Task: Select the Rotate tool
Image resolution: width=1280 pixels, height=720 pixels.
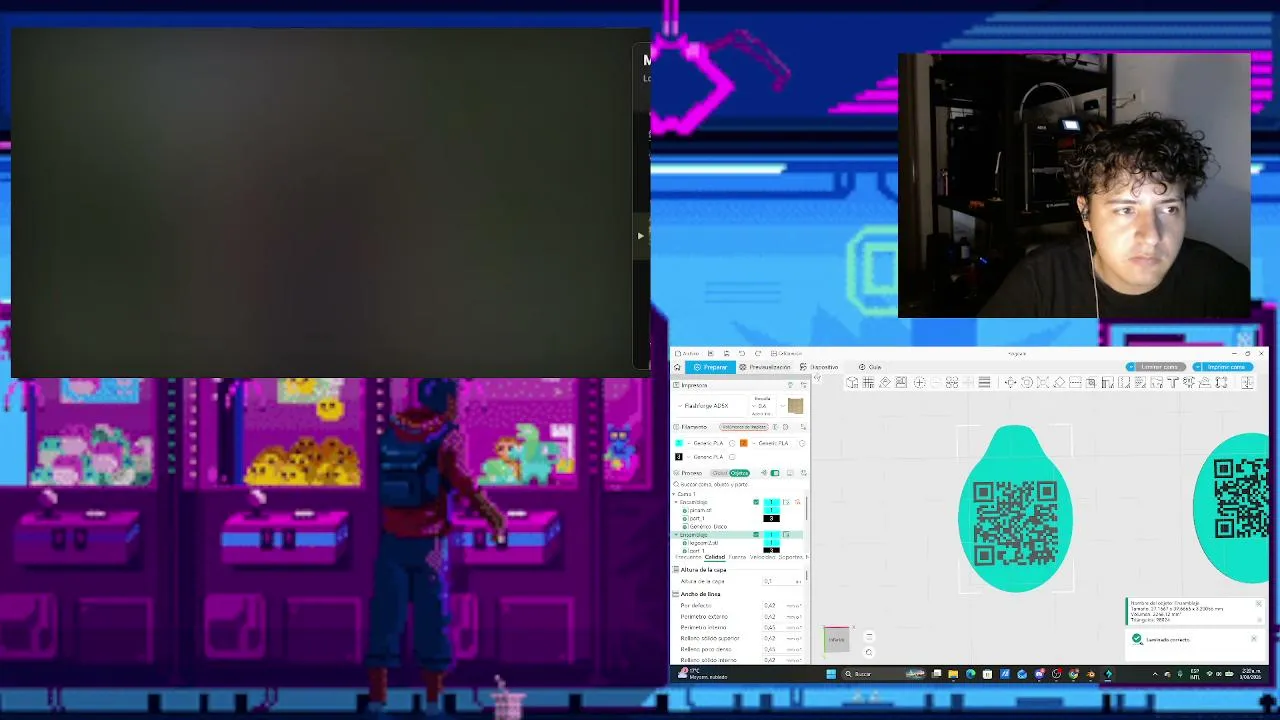Action: (1026, 382)
